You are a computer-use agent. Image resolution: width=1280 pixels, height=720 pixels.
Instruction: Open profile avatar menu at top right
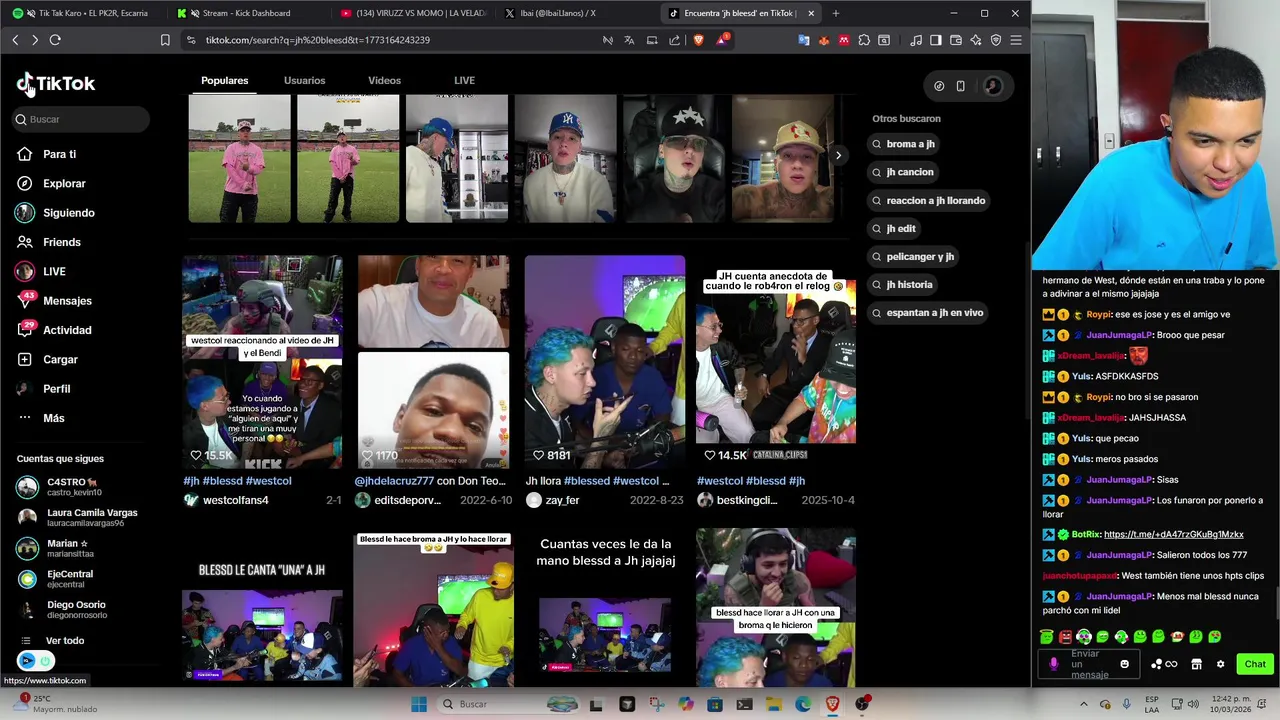[992, 86]
